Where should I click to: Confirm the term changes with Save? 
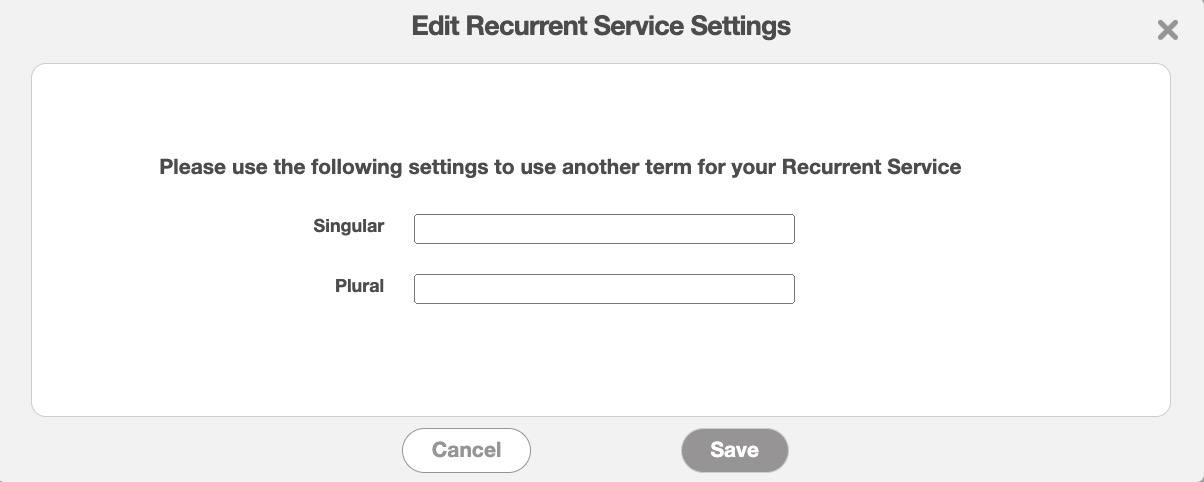(735, 450)
